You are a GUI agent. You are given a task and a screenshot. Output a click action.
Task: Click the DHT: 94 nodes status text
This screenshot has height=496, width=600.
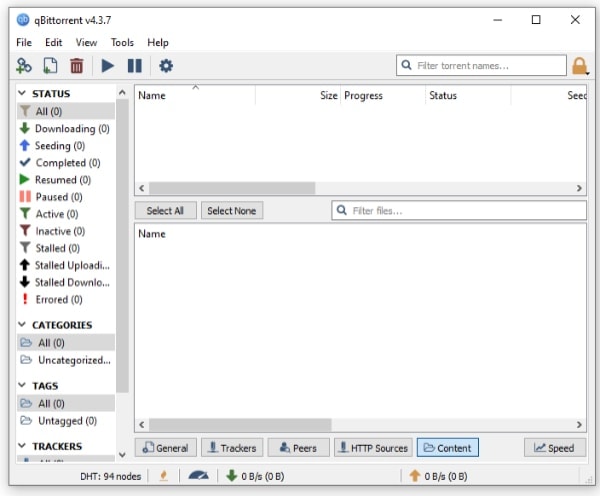[110, 476]
